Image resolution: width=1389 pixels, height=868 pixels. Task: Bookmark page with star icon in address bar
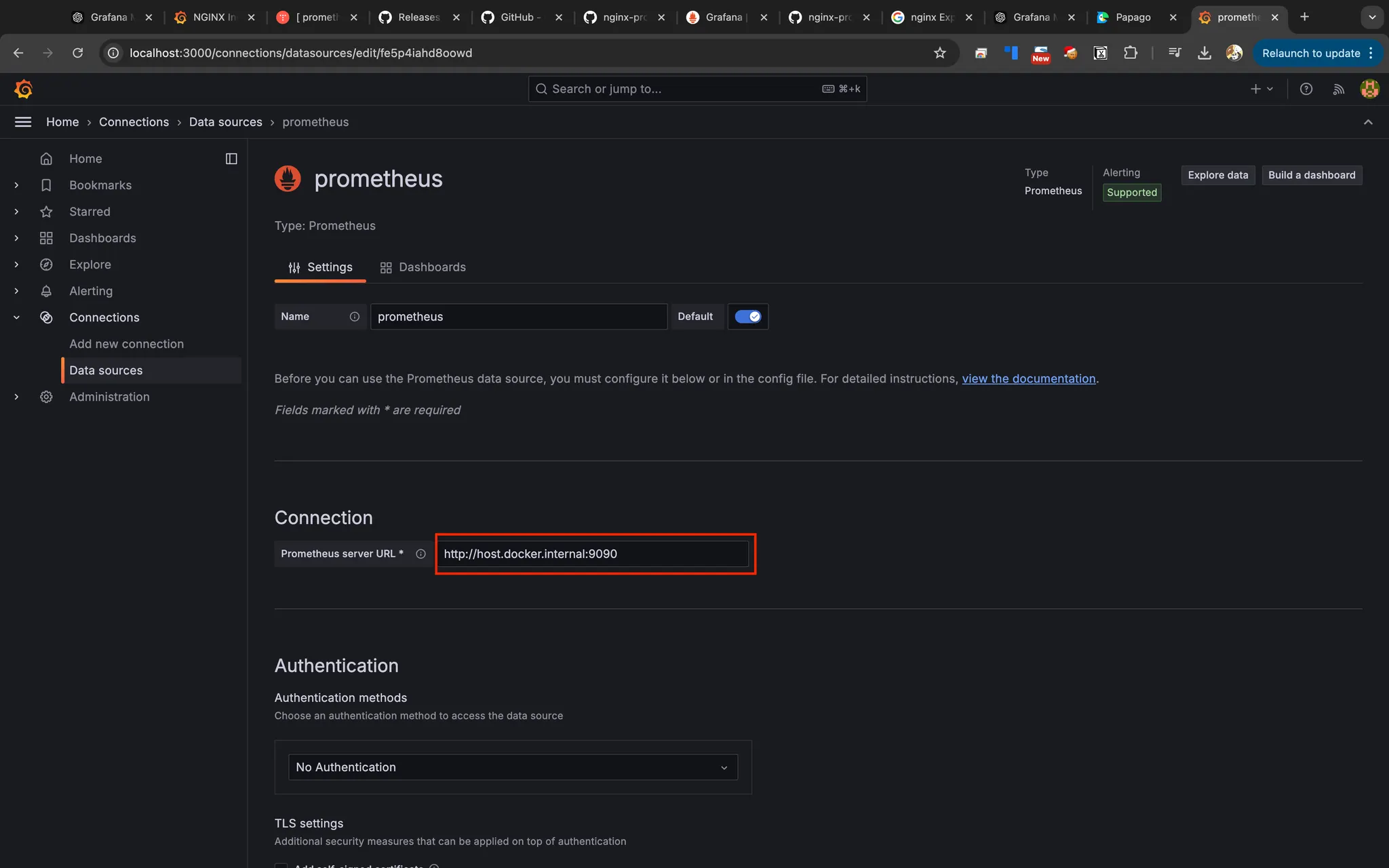[939, 53]
